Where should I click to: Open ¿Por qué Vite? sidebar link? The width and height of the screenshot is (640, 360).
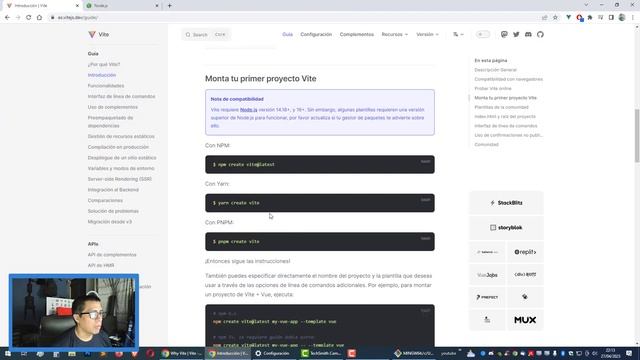(104, 64)
